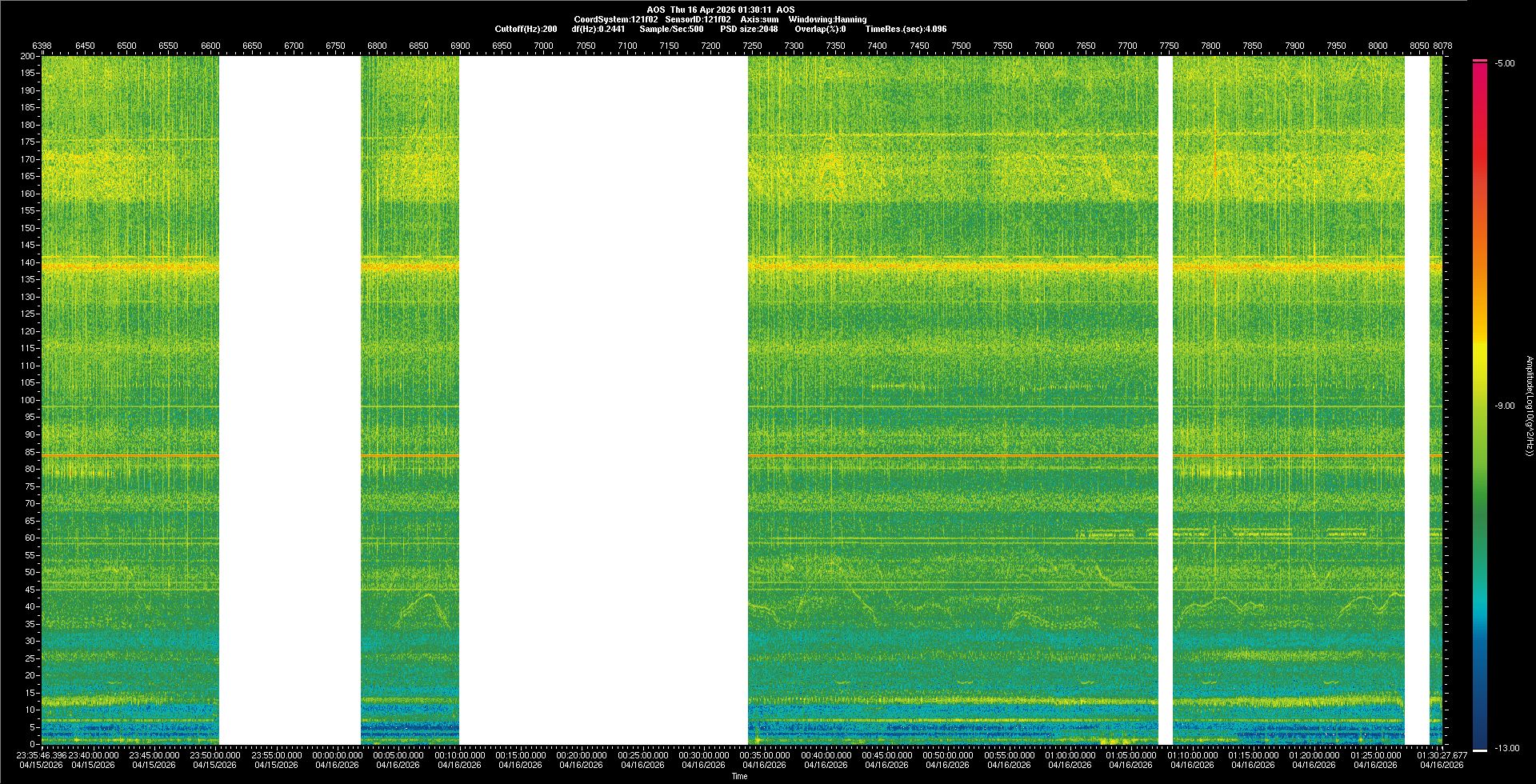The image size is (1536, 784).
Task: Click the -5.00 label on the color scale
Action: pyautogui.click(x=1505, y=64)
